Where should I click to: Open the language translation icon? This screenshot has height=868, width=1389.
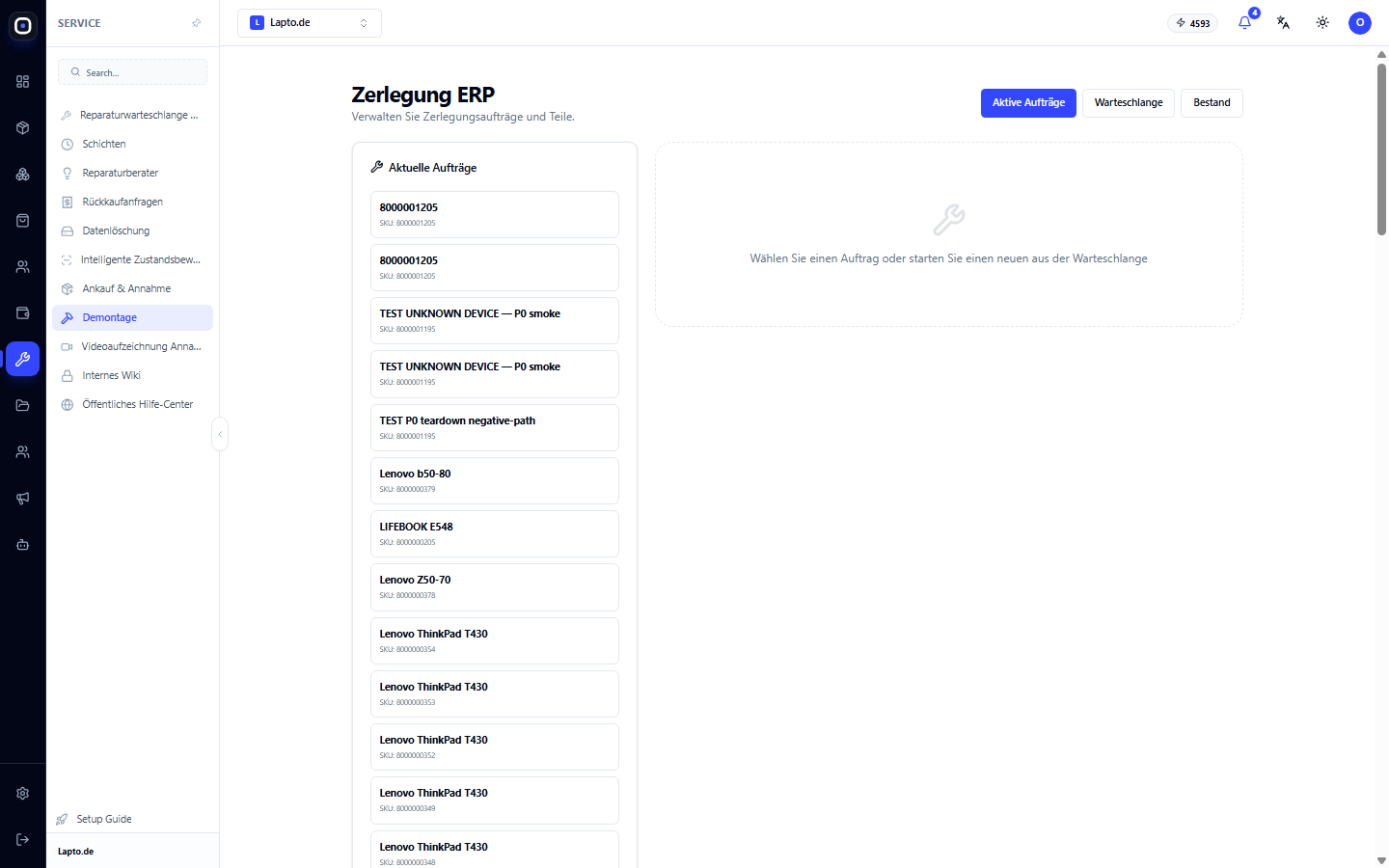[1284, 23]
